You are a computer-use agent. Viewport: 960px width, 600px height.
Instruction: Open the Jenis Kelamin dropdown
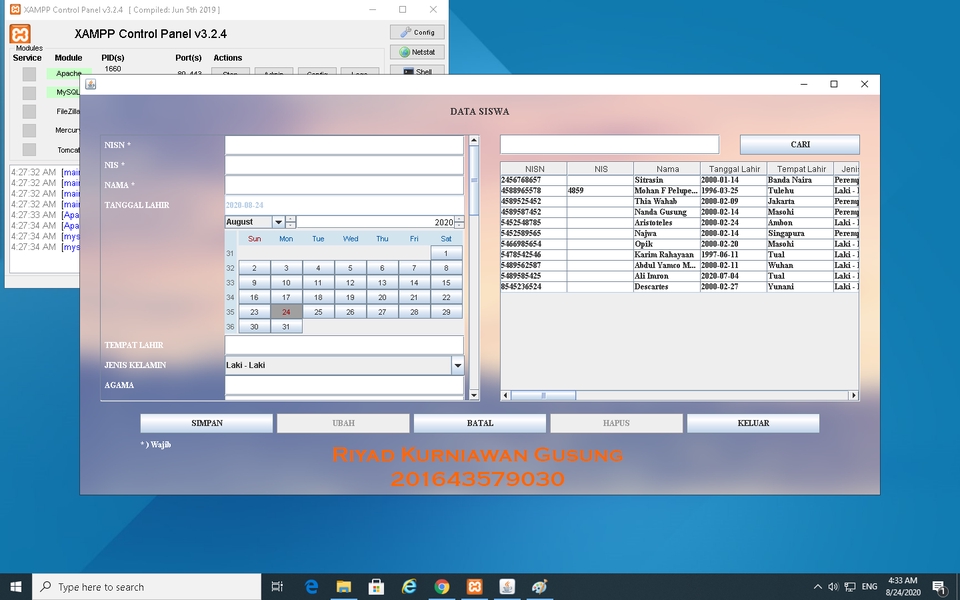[457, 364]
